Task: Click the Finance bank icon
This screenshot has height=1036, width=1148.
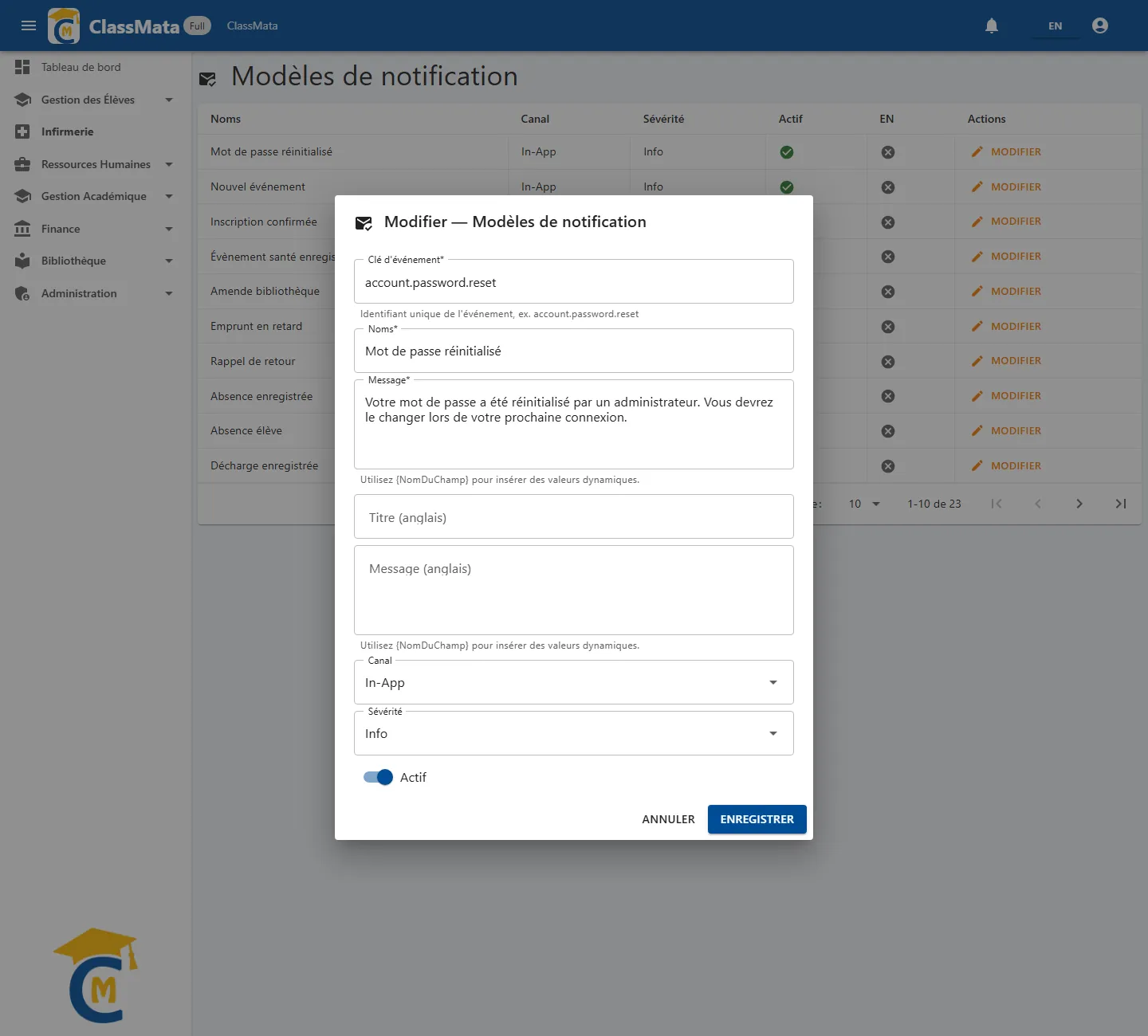Action: tap(22, 229)
